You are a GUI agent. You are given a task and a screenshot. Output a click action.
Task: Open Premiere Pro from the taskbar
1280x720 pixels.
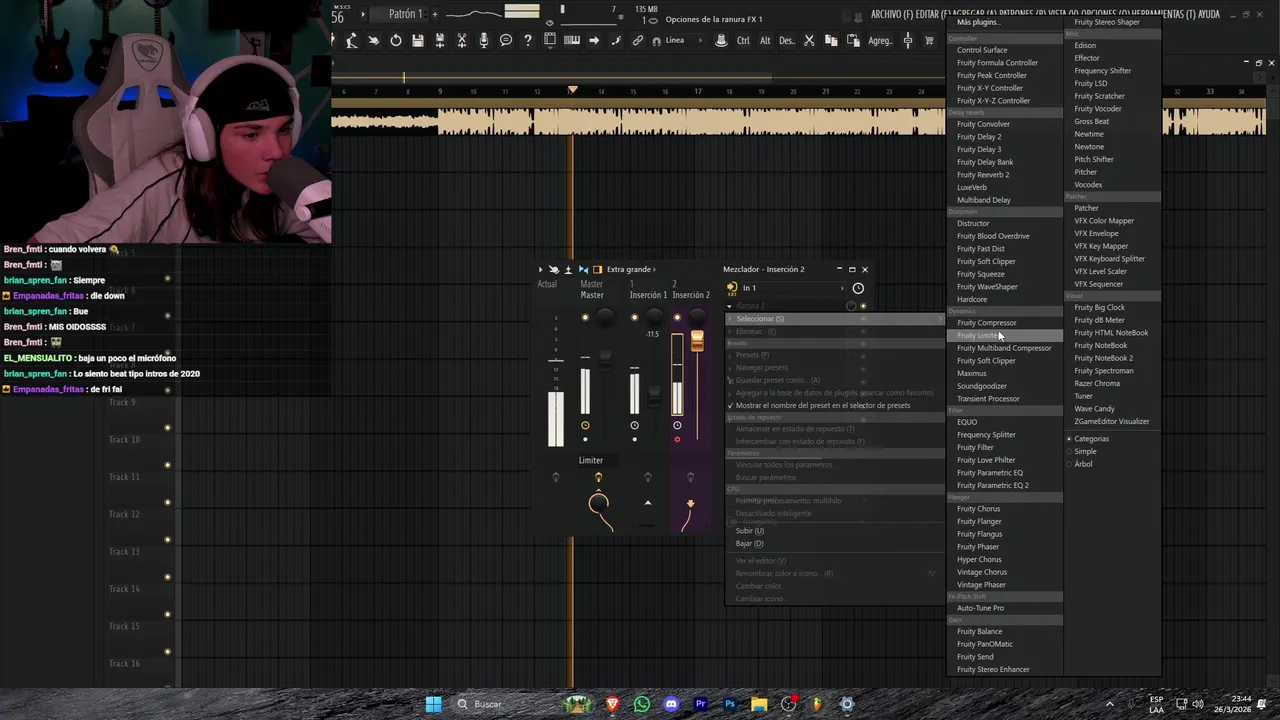(701, 704)
